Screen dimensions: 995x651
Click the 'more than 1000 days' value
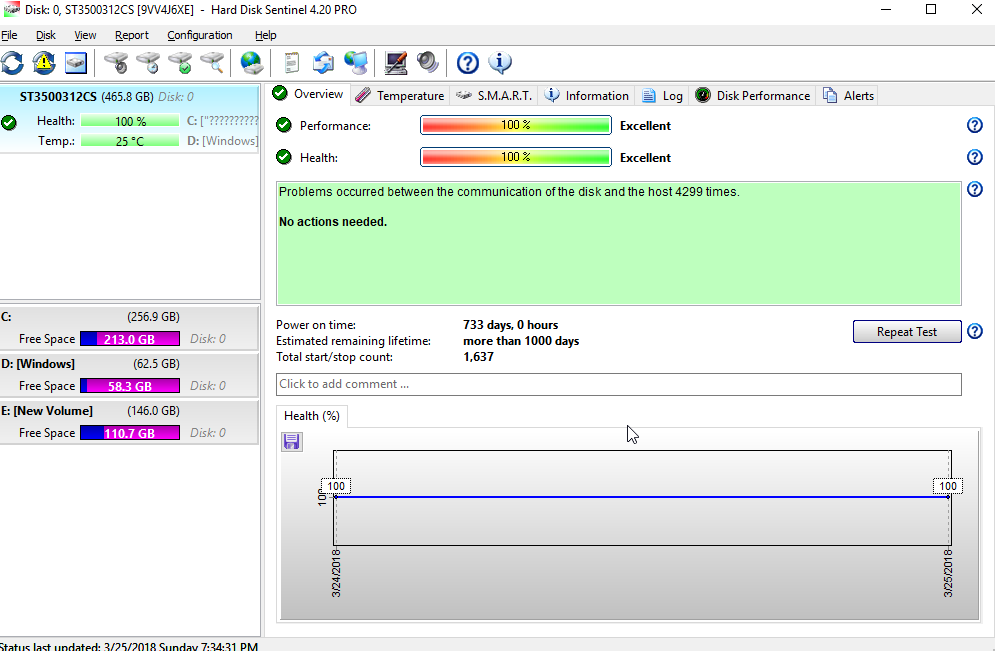(521, 341)
